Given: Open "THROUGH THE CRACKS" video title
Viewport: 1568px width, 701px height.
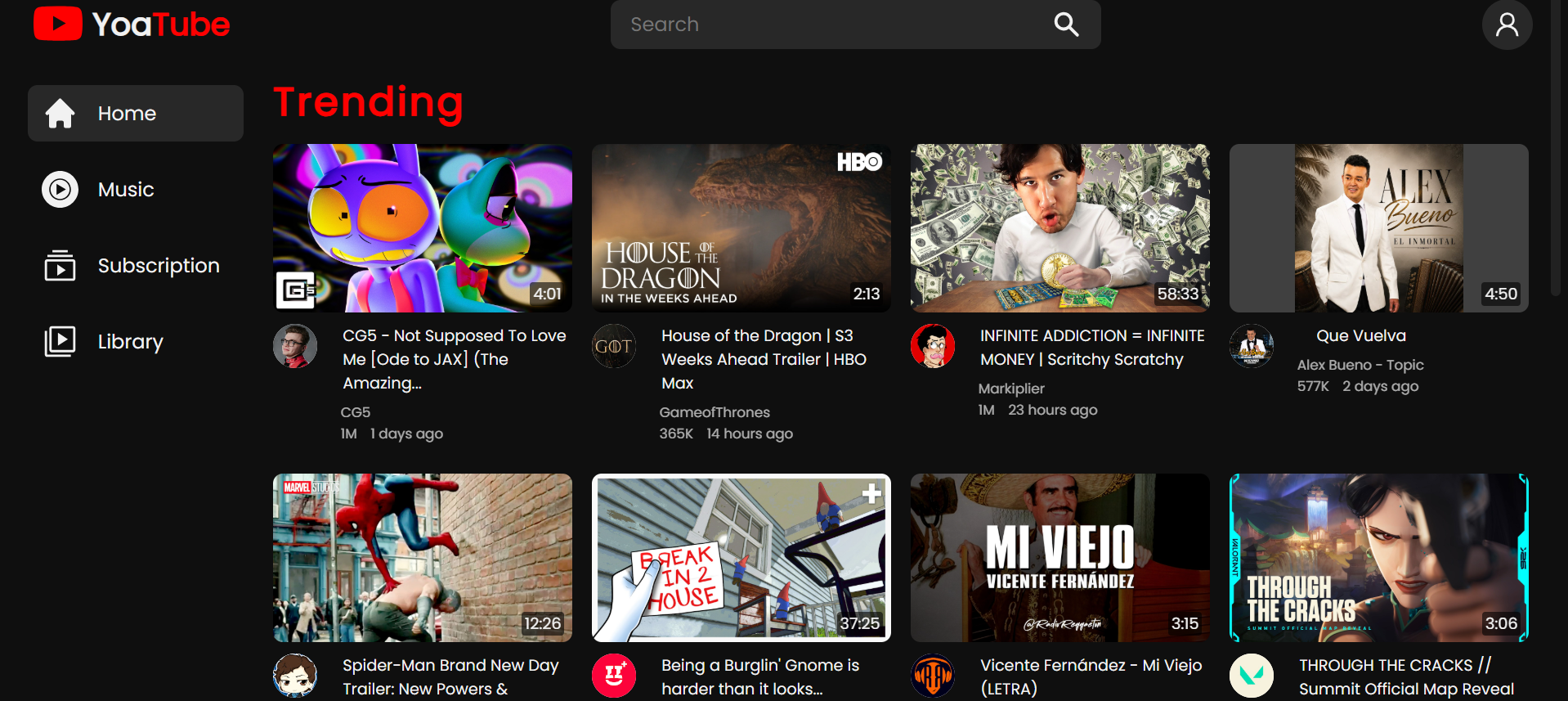Looking at the screenshot, I should (1406, 677).
